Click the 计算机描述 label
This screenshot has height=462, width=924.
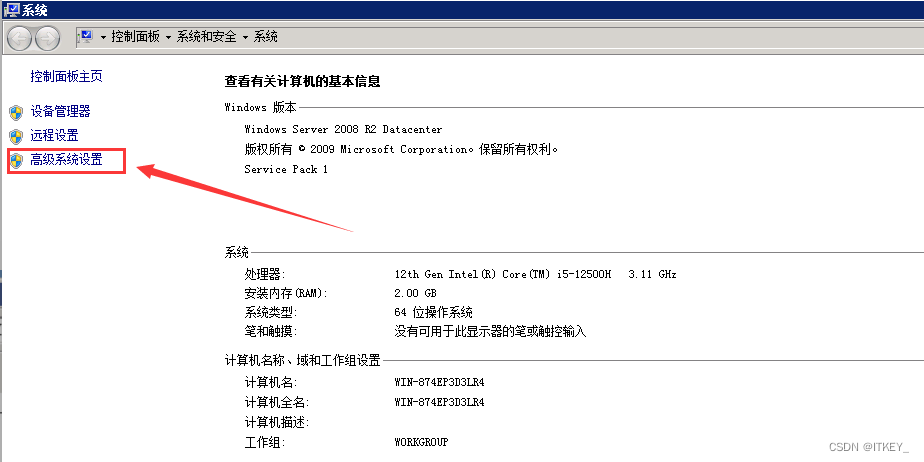(x=276, y=422)
